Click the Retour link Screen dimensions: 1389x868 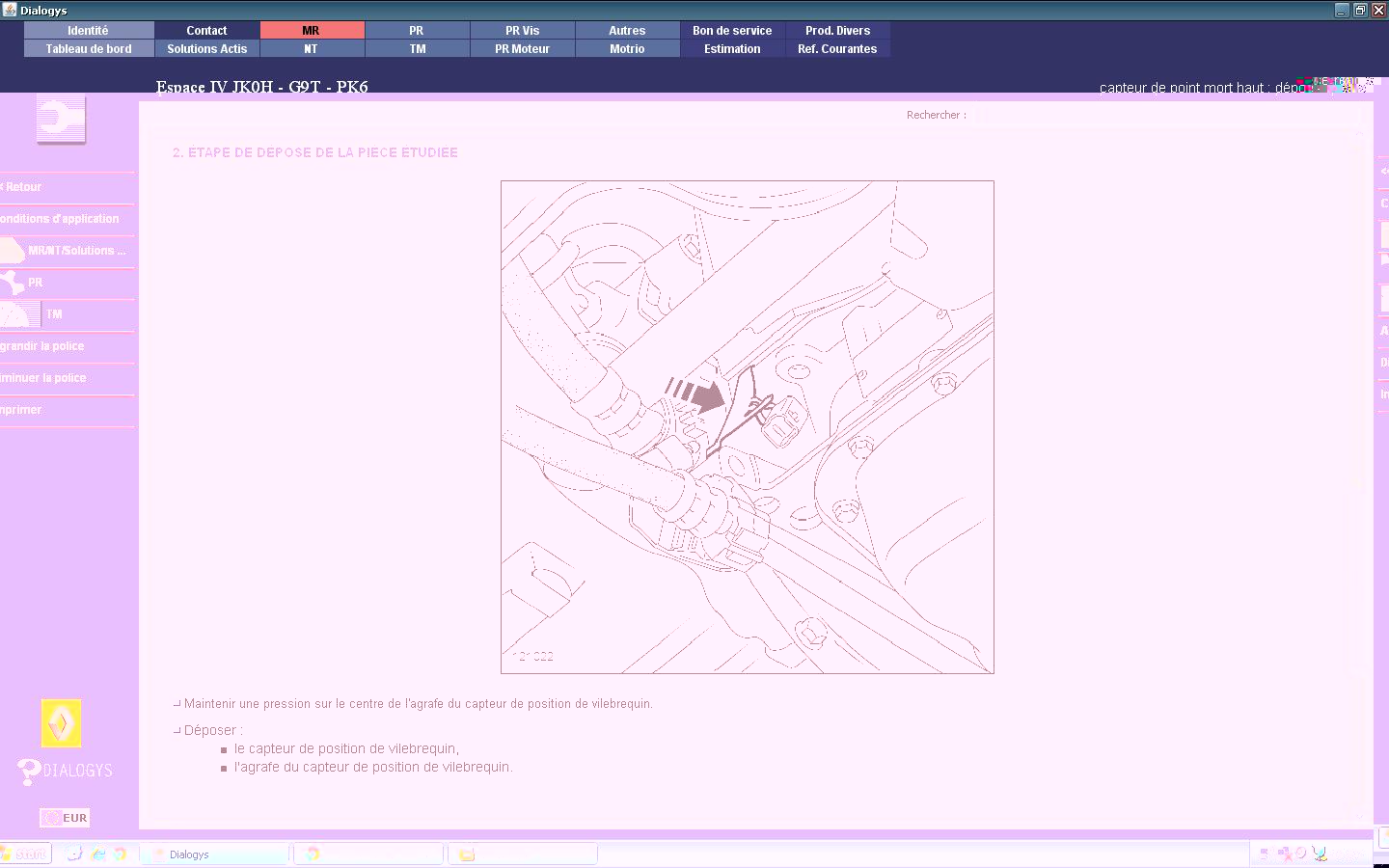(23, 187)
